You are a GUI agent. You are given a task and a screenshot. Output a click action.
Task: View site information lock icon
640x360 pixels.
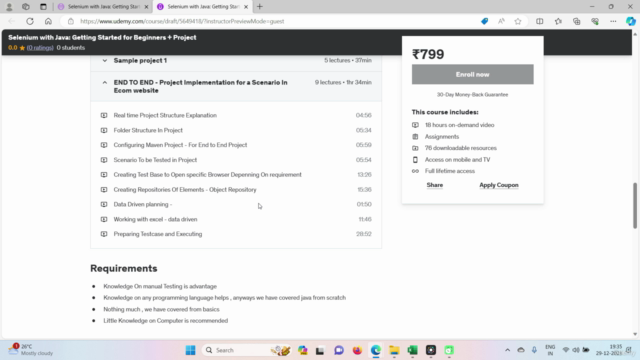[71, 21]
